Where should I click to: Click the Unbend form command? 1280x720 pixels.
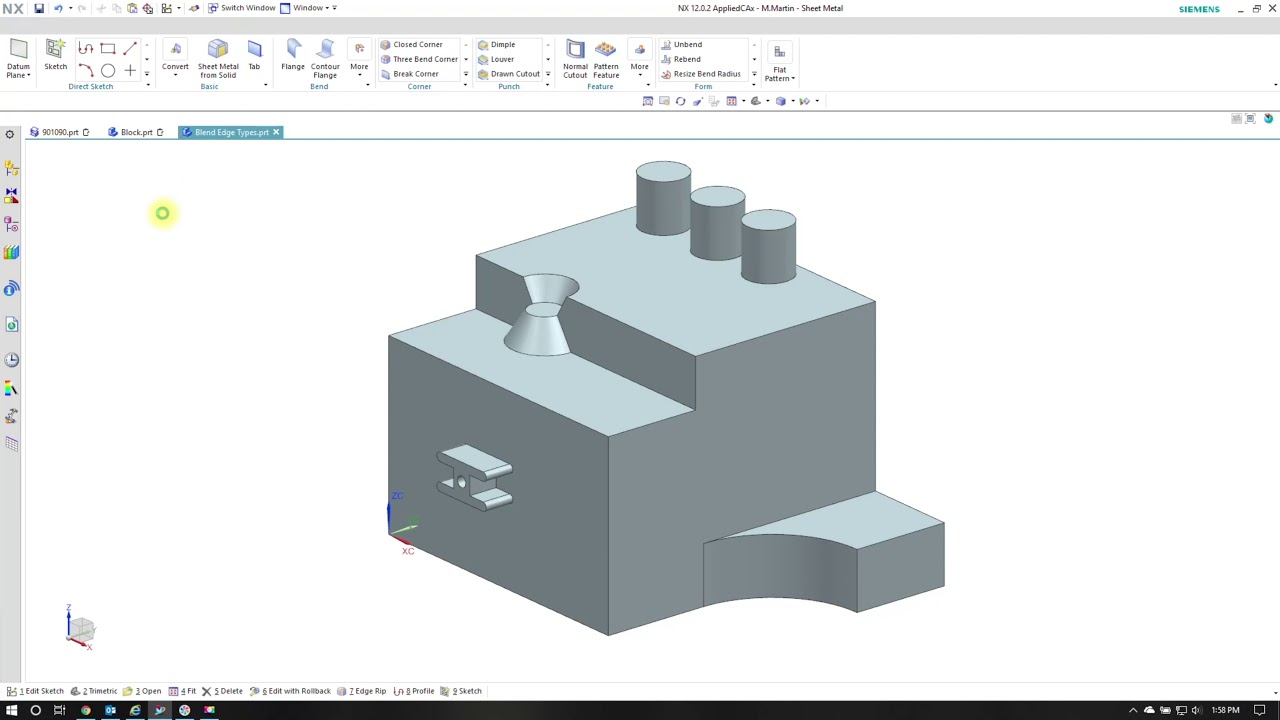[x=681, y=45]
